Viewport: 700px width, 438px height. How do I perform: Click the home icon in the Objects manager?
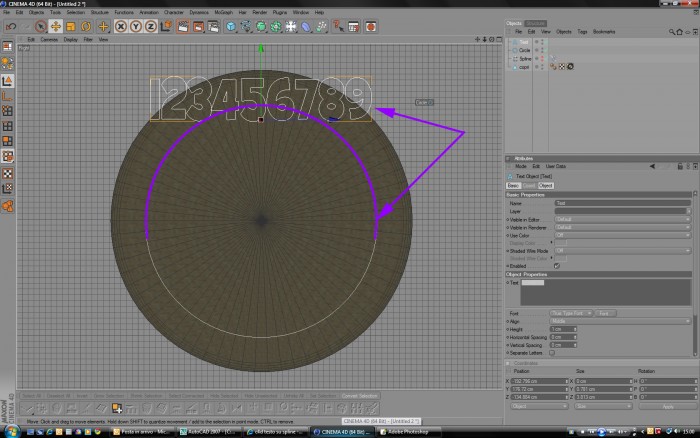679,32
